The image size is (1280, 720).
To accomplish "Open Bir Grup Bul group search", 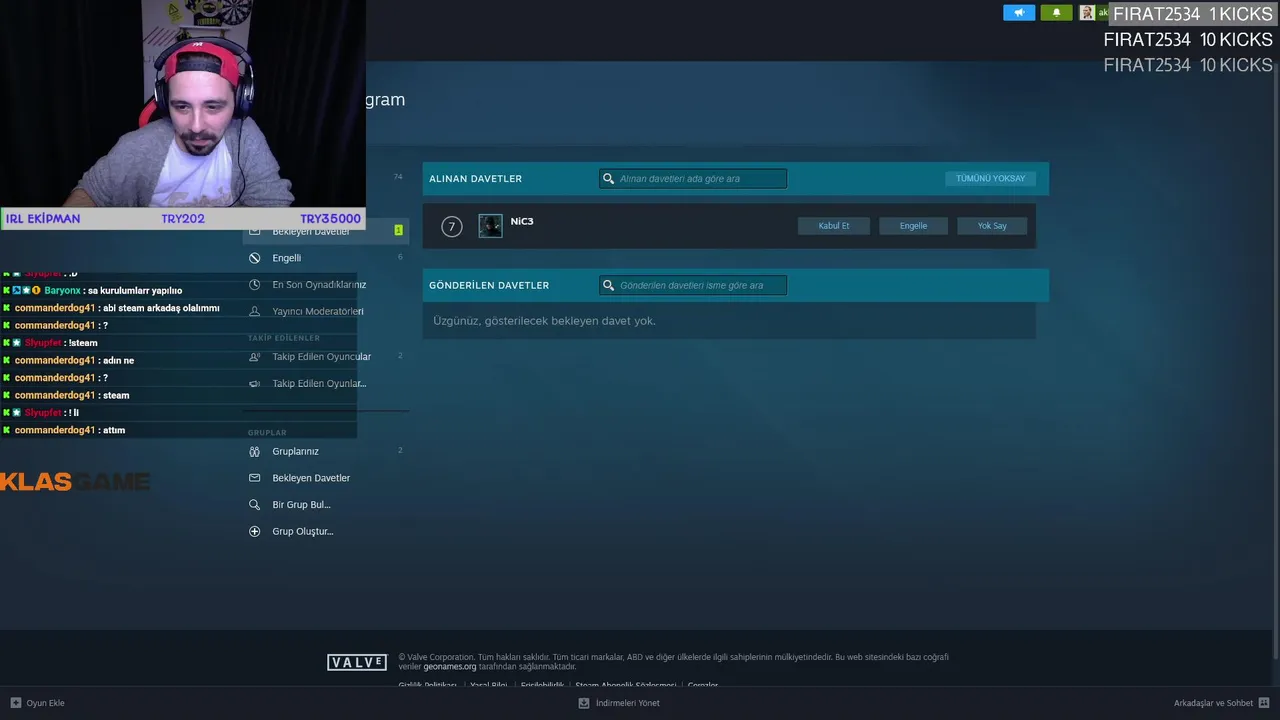I will tap(301, 505).
